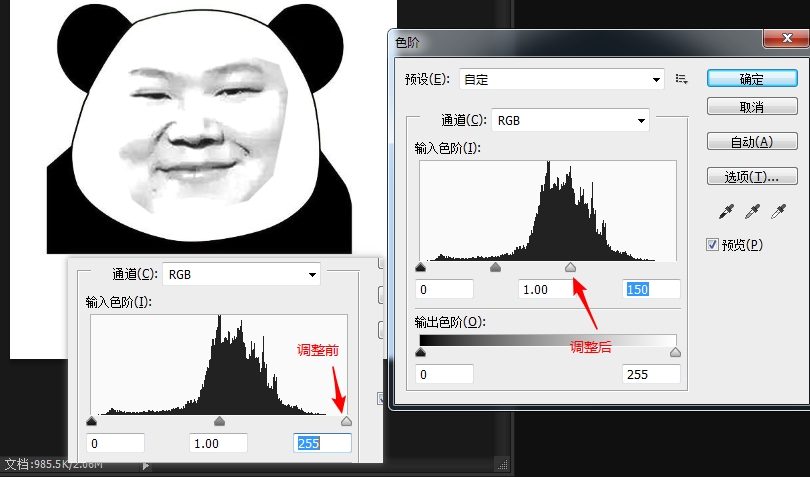The height and width of the screenshot is (477, 810).
Task: Click the black input slider in before panel
Action: [91, 421]
